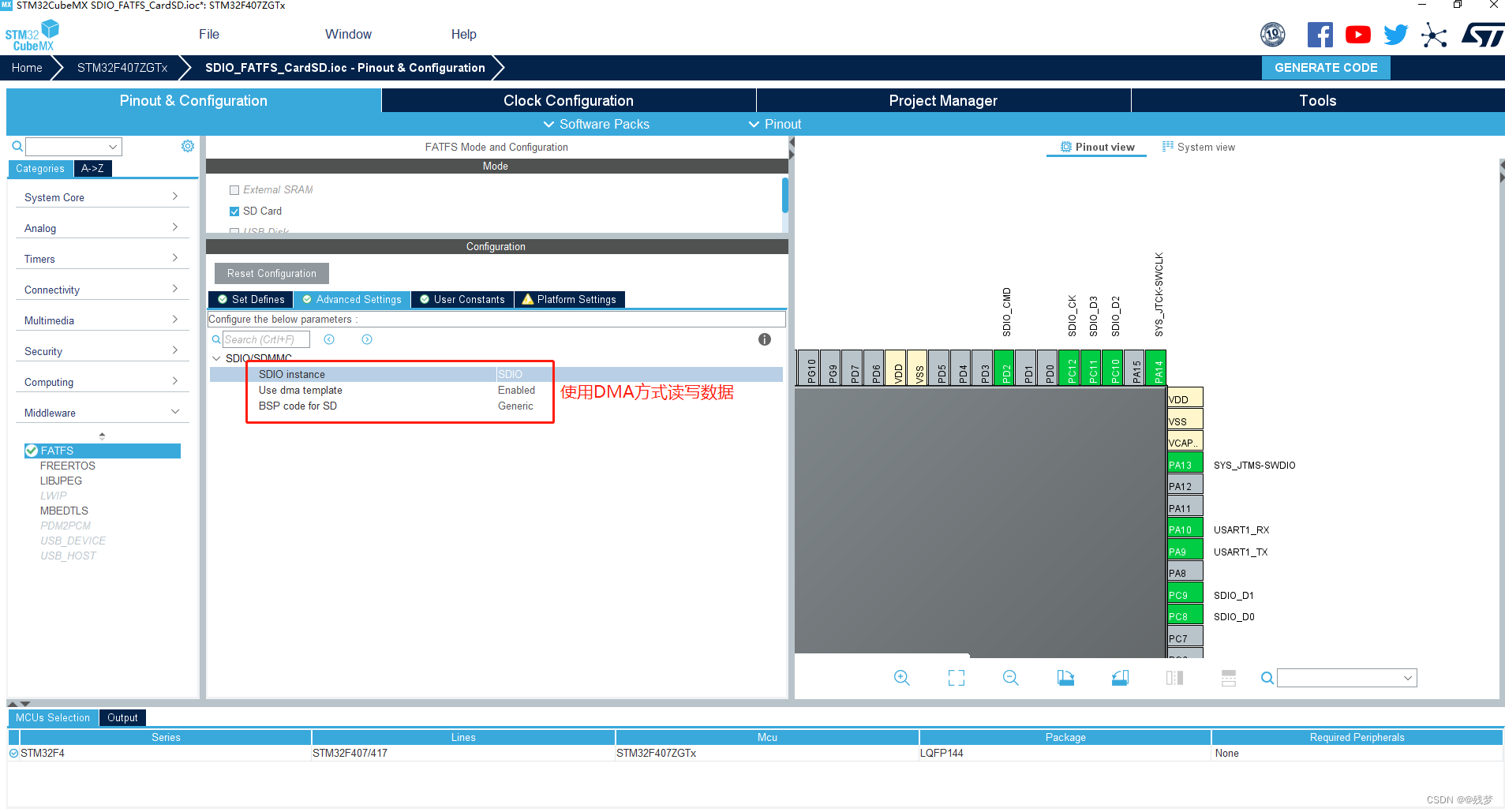
Task: Click the Reset Configuration button
Action: tap(271, 273)
